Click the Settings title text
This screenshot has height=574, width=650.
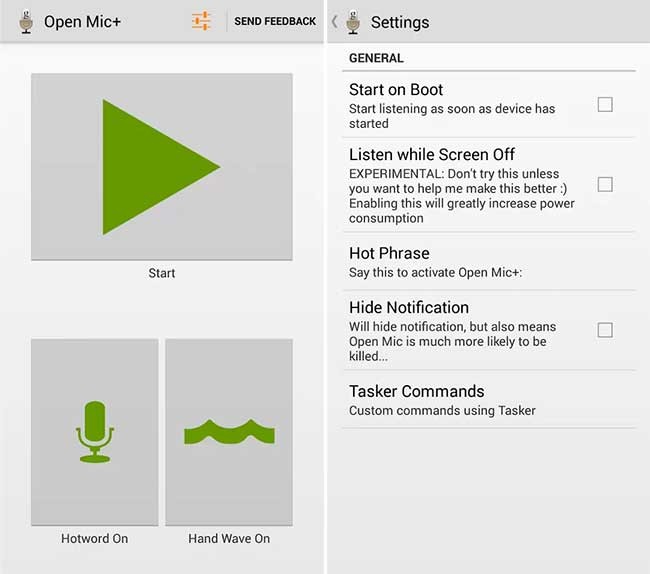point(400,22)
